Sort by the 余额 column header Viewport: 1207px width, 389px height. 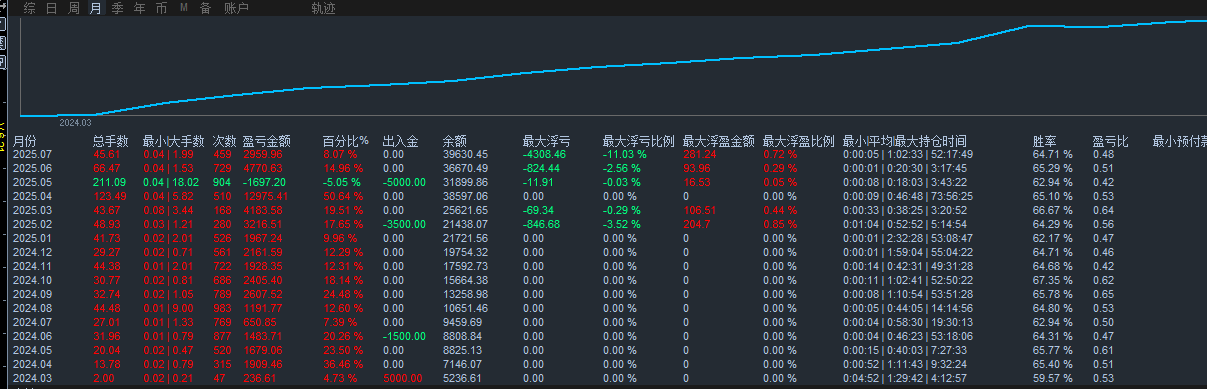click(x=454, y=141)
